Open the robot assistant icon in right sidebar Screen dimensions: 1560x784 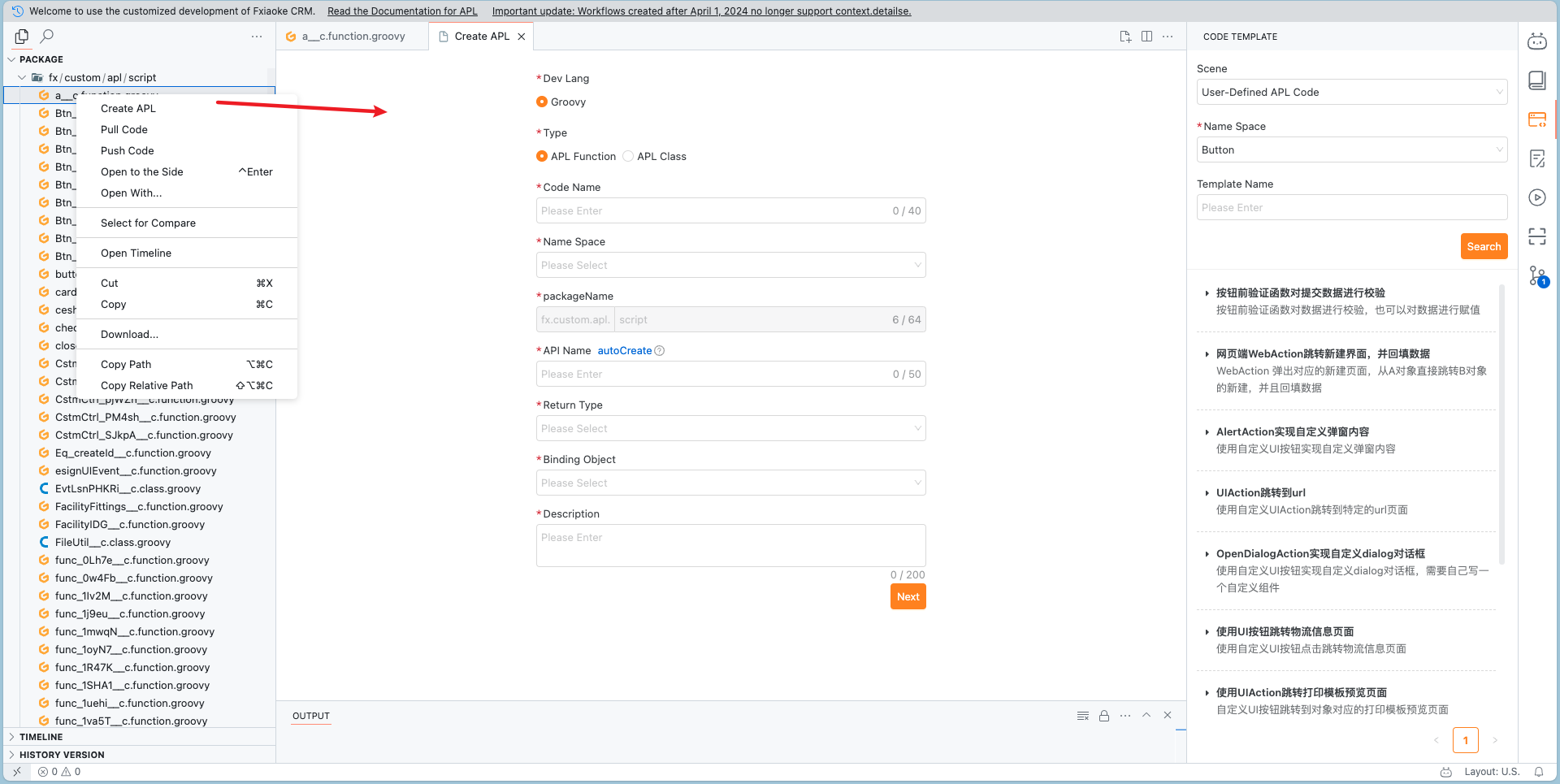pyautogui.click(x=1536, y=41)
